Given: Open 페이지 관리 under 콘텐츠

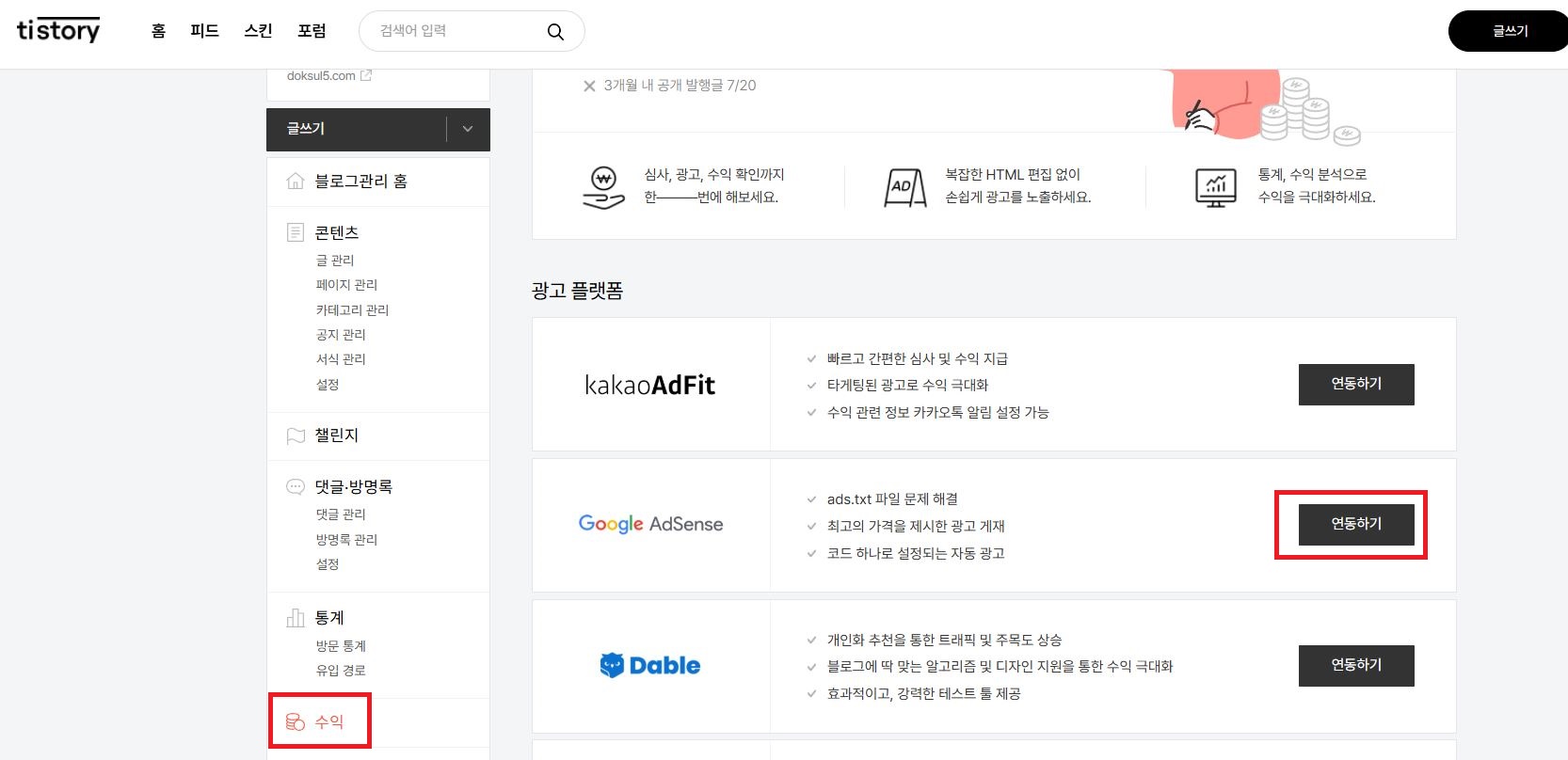Looking at the screenshot, I should click(x=346, y=284).
